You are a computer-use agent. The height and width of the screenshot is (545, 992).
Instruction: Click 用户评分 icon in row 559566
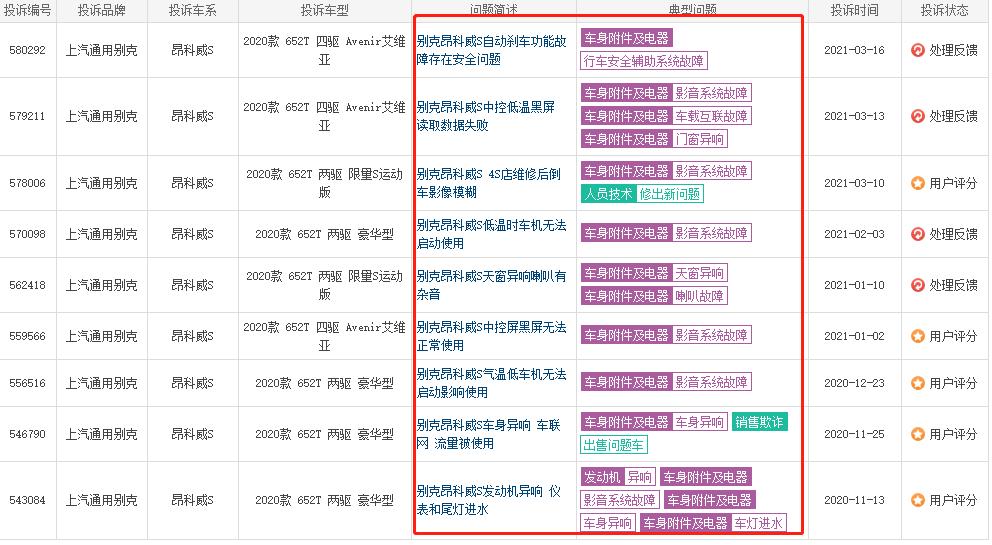[x=917, y=336]
